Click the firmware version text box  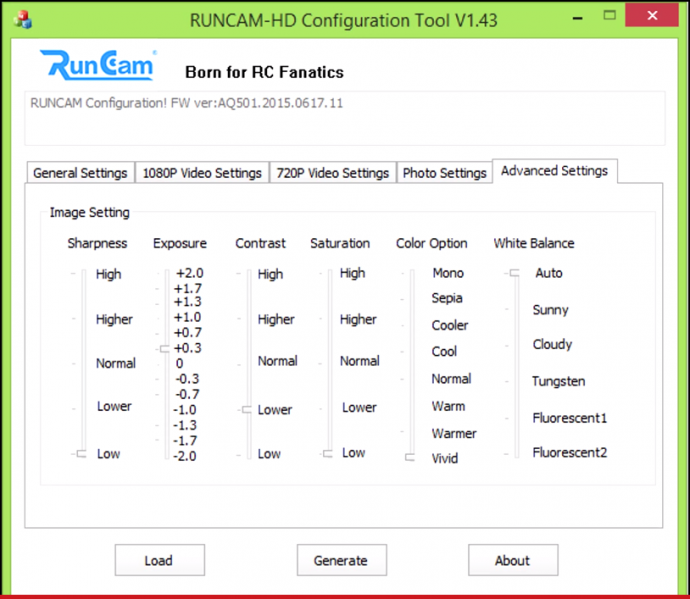344,118
